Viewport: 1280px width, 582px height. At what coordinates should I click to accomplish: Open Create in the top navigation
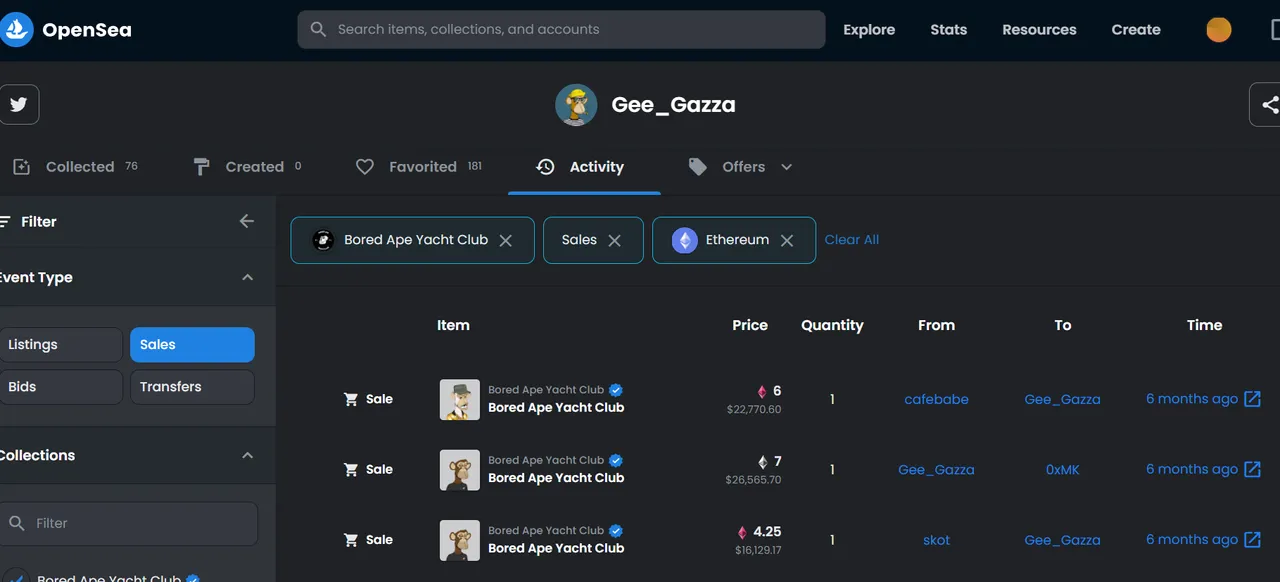(1136, 30)
